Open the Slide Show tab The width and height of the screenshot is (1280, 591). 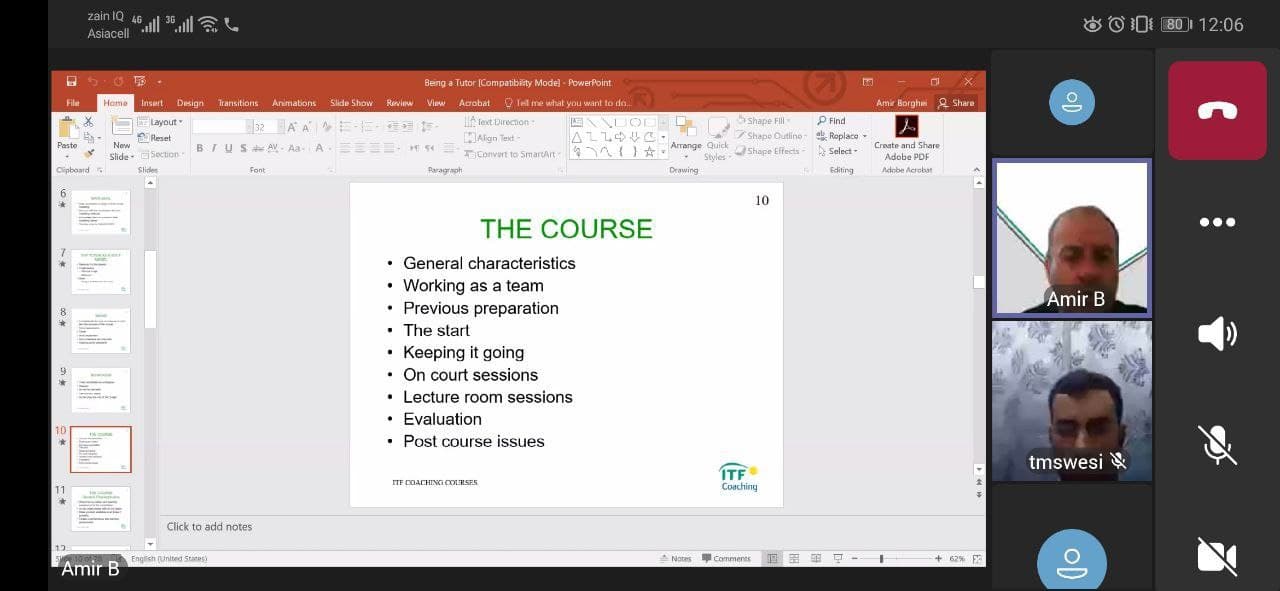(x=351, y=103)
